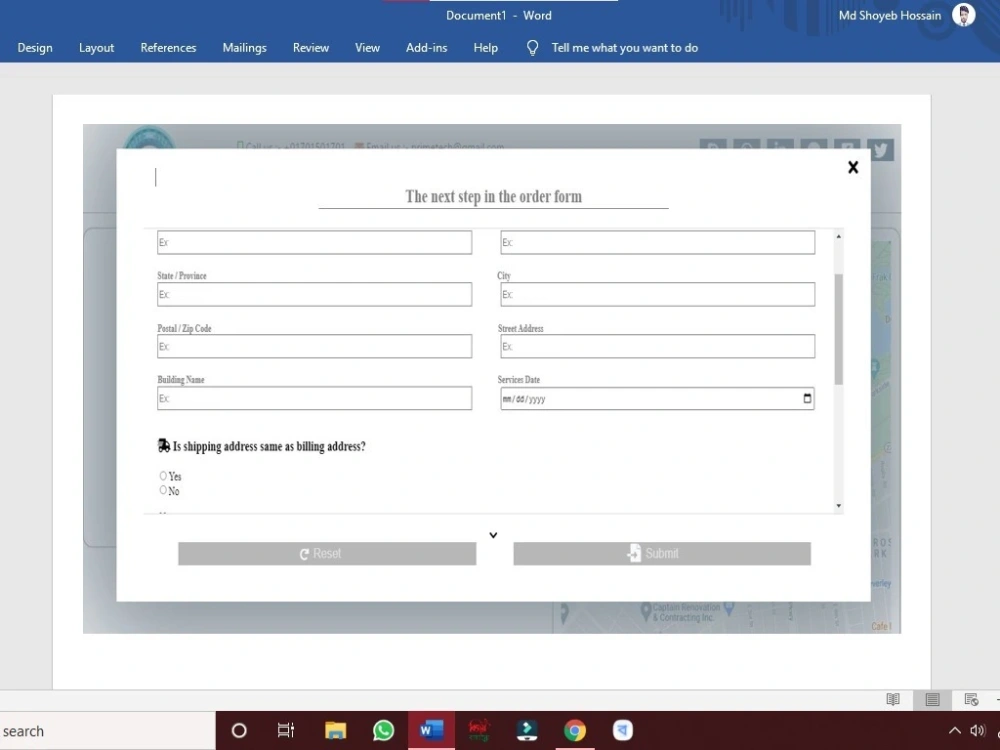Switch to Read Mode view in the status bar

893,700
